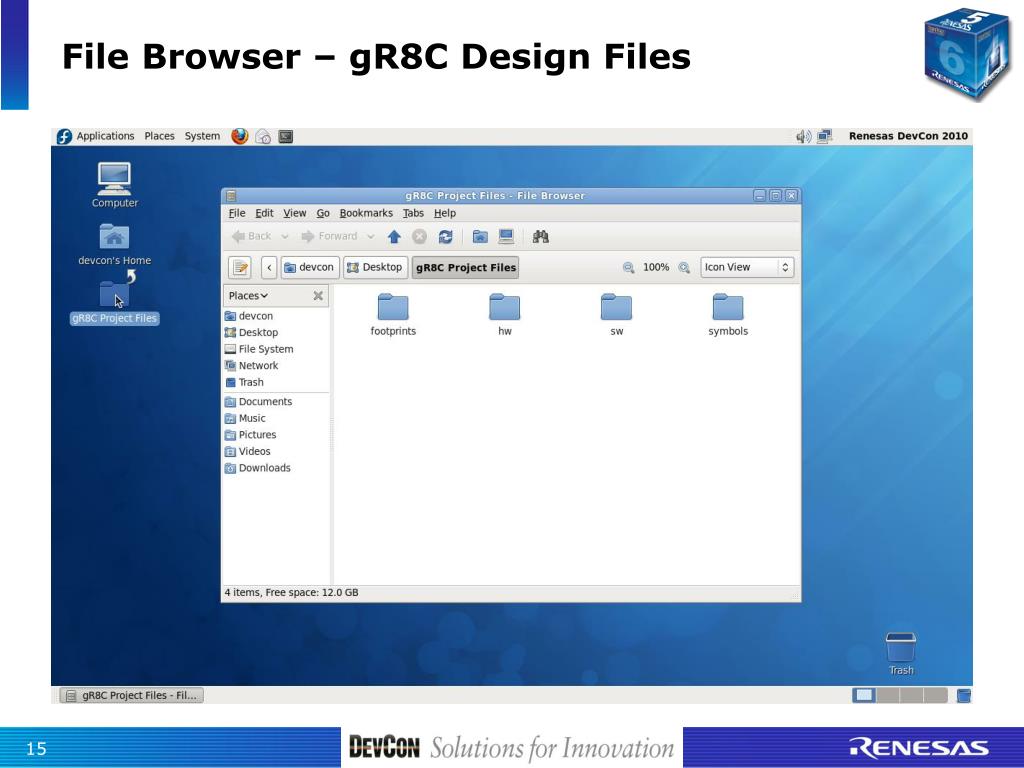Image resolution: width=1024 pixels, height=768 pixels.
Task: Open the Icon View mode dropdown
Action: point(747,267)
